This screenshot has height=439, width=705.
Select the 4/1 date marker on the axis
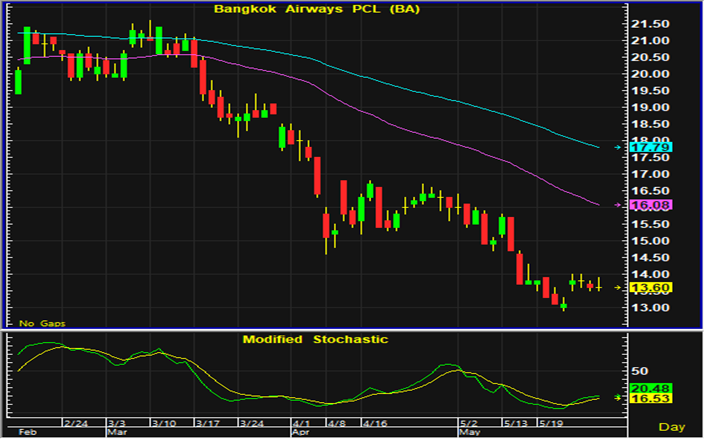[302, 423]
